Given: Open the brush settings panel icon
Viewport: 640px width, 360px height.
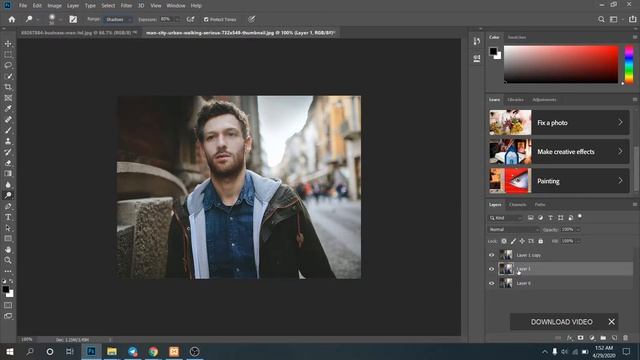Looking at the screenshot, I should pos(73,19).
